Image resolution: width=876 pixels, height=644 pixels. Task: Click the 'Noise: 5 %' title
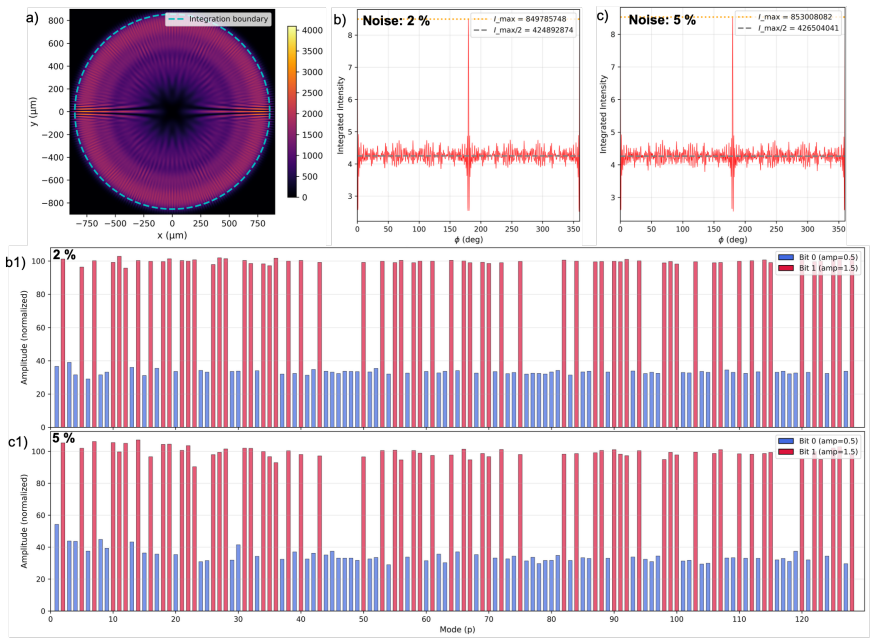(662, 20)
